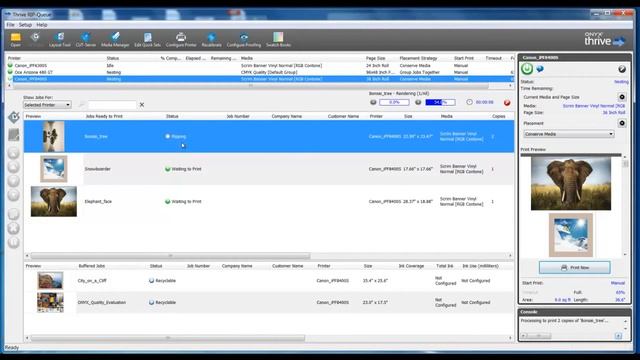The height and width of the screenshot is (360, 640).
Task: Click the Snowboarder job thumbnail
Action: pyautogui.click(x=53, y=169)
